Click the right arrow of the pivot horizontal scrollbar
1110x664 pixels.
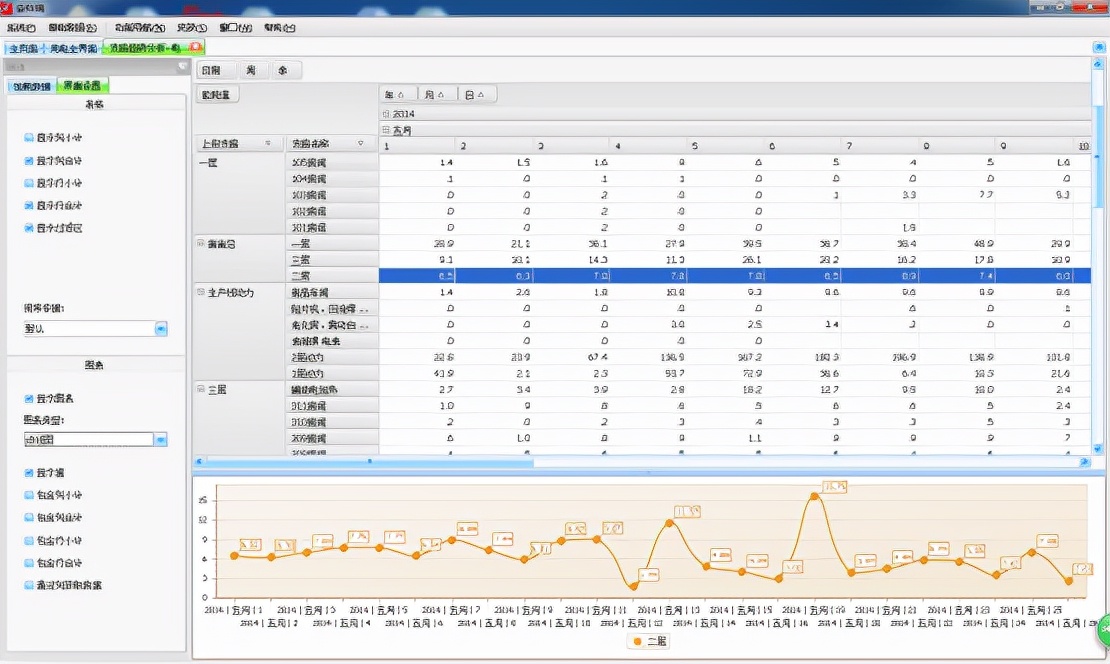[x=1085, y=462]
